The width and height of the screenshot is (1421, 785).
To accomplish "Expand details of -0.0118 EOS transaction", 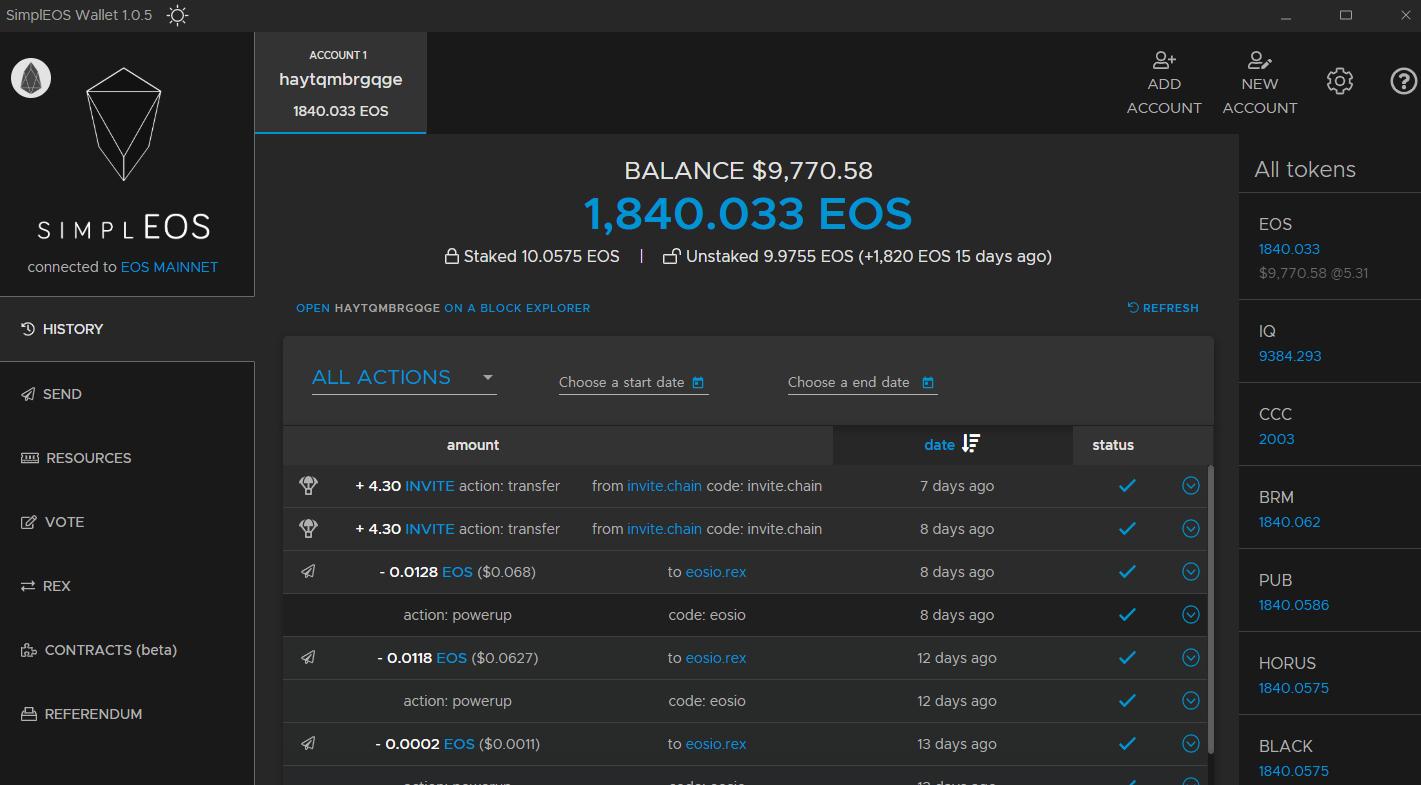I will point(1190,658).
